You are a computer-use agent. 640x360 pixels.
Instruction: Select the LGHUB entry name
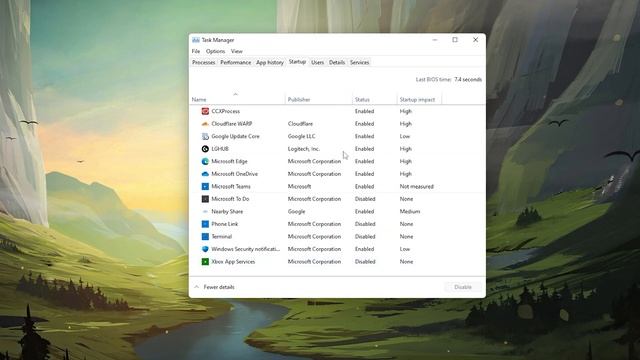point(220,149)
